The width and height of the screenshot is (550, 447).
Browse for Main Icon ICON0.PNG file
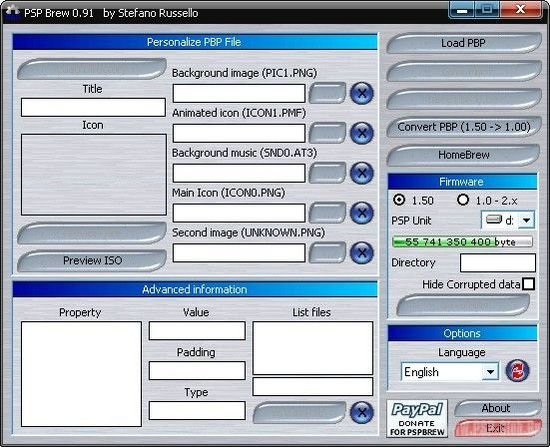327,213
